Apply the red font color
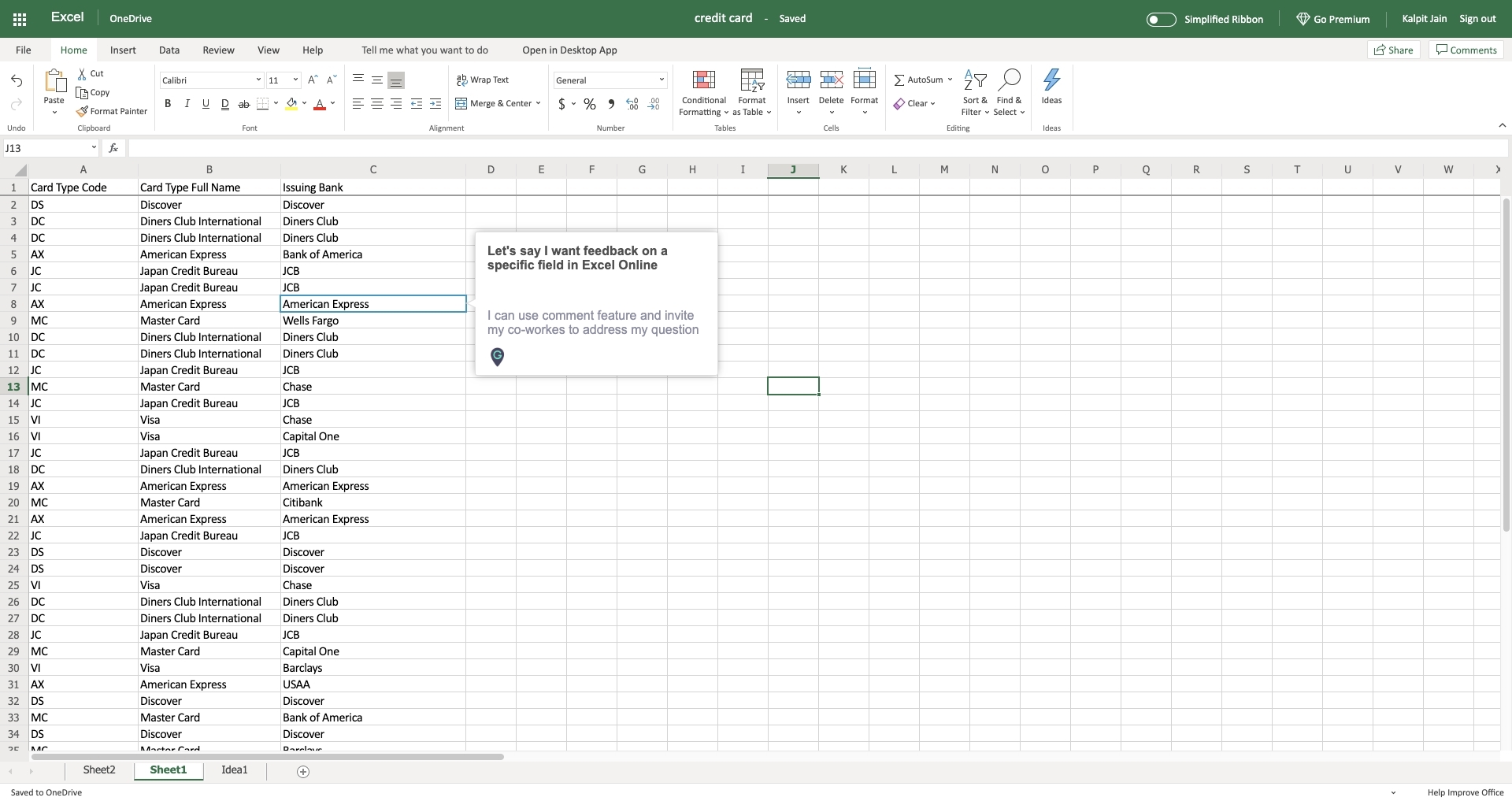This screenshot has height=801, width=1512. click(320, 103)
